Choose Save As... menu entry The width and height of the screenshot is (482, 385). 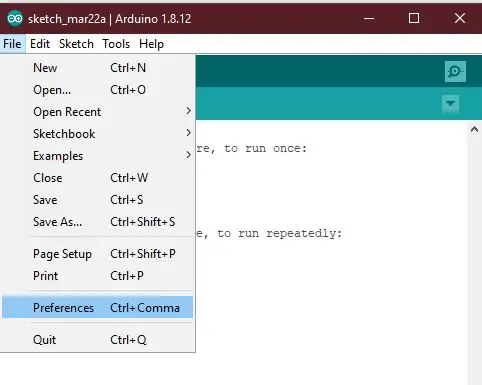(x=97, y=222)
